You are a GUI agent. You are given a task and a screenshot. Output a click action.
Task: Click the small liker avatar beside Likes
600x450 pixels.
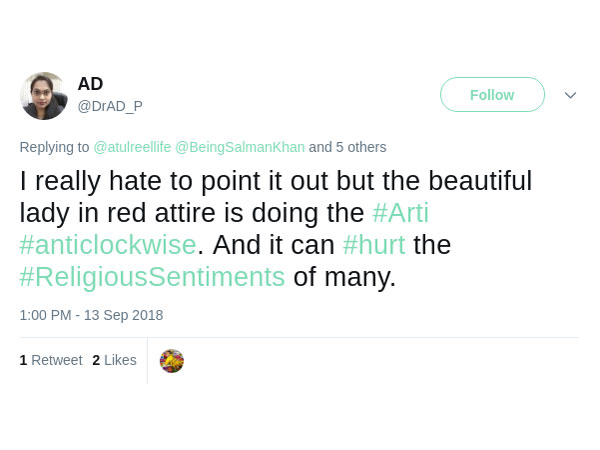coord(172,361)
